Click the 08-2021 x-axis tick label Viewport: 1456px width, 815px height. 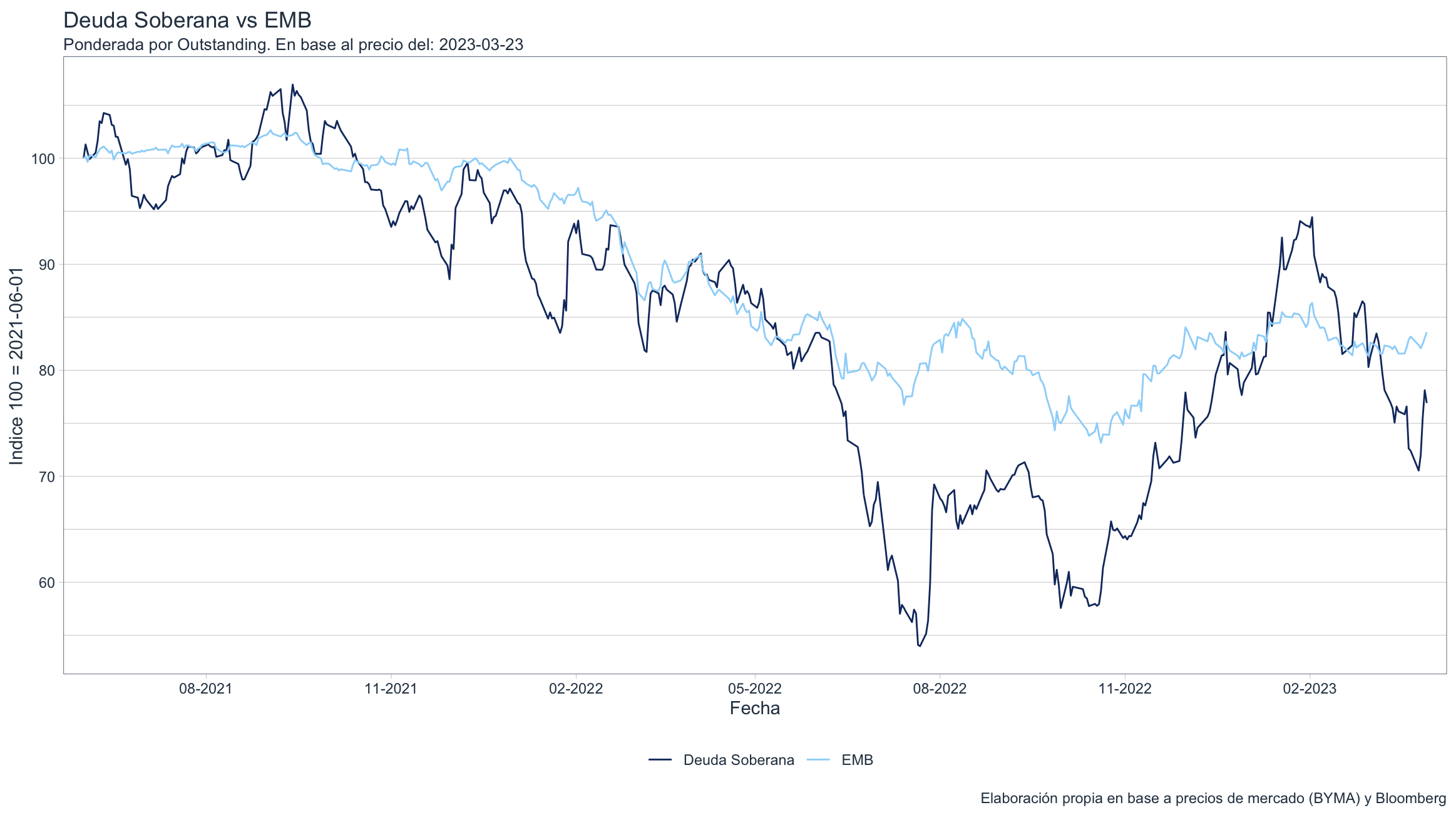[x=205, y=689]
